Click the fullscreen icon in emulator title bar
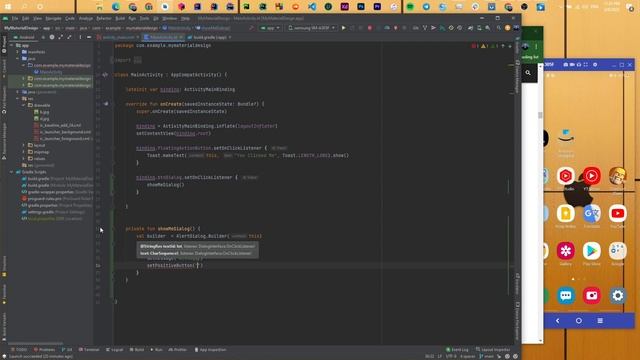The height and width of the screenshot is (360, 640). tap(586, 64)
